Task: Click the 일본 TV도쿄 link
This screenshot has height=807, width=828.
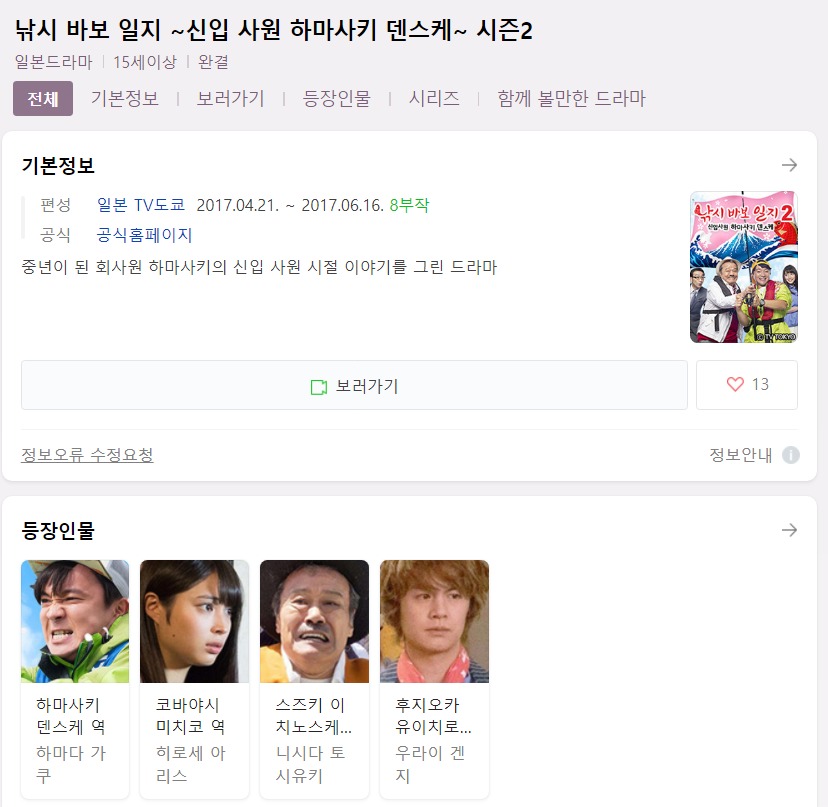Action: tap(141, 205)
